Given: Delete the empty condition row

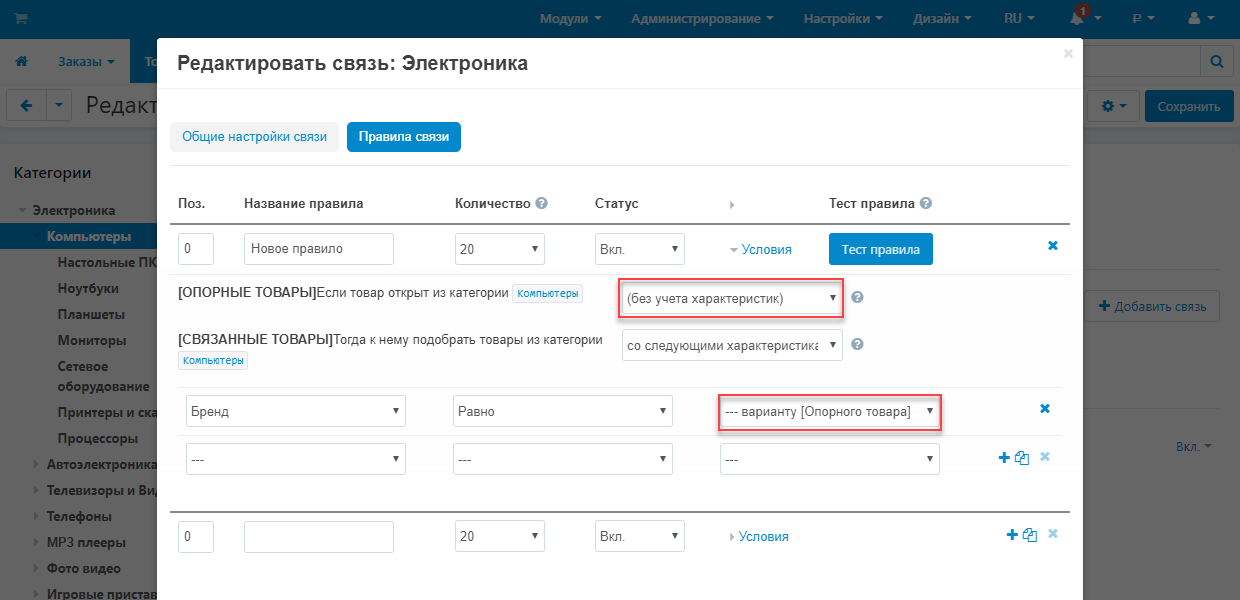Looking at the screenshot, I should pos(1045,457).
